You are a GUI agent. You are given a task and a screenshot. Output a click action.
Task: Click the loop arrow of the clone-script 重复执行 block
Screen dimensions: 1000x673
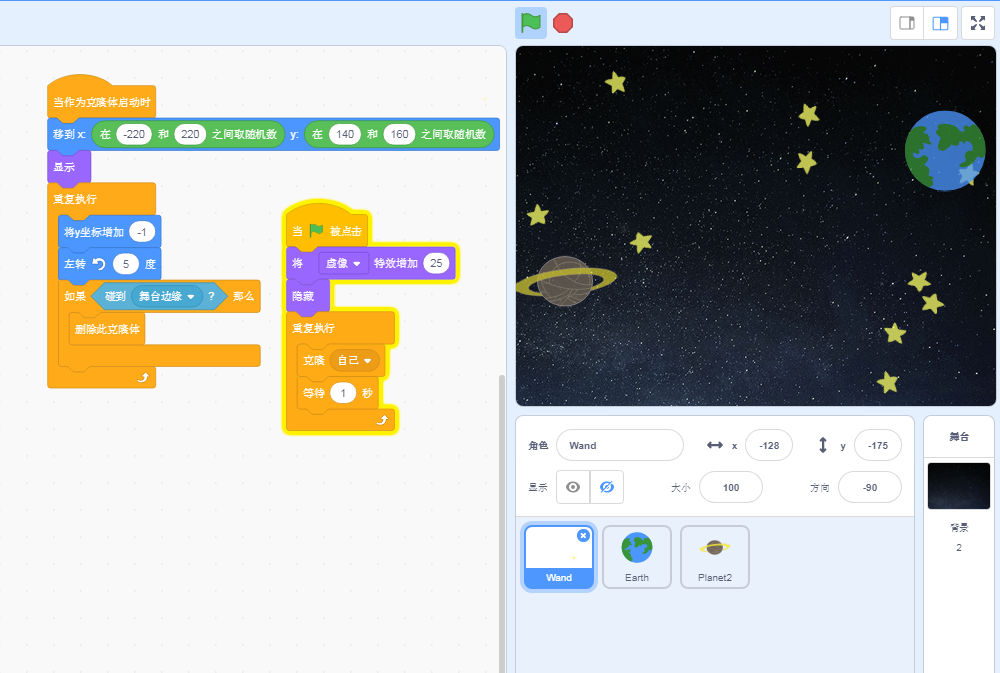(x=382, y=420)
